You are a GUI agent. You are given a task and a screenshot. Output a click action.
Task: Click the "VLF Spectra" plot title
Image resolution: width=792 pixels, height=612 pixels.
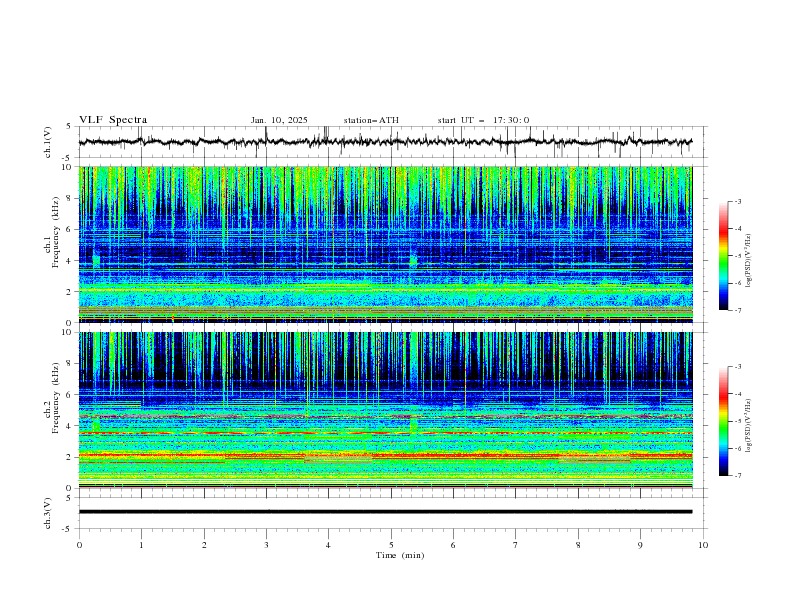[x=113, y=120]
